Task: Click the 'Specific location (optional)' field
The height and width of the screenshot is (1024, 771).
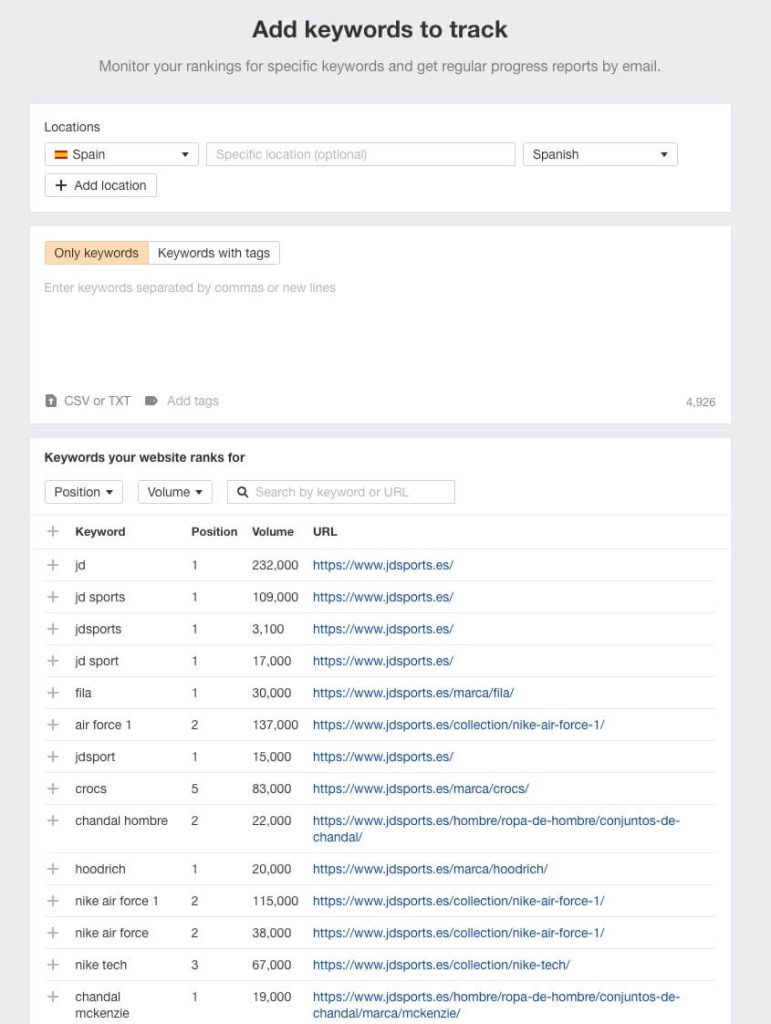Action: (x=360, y=155)
